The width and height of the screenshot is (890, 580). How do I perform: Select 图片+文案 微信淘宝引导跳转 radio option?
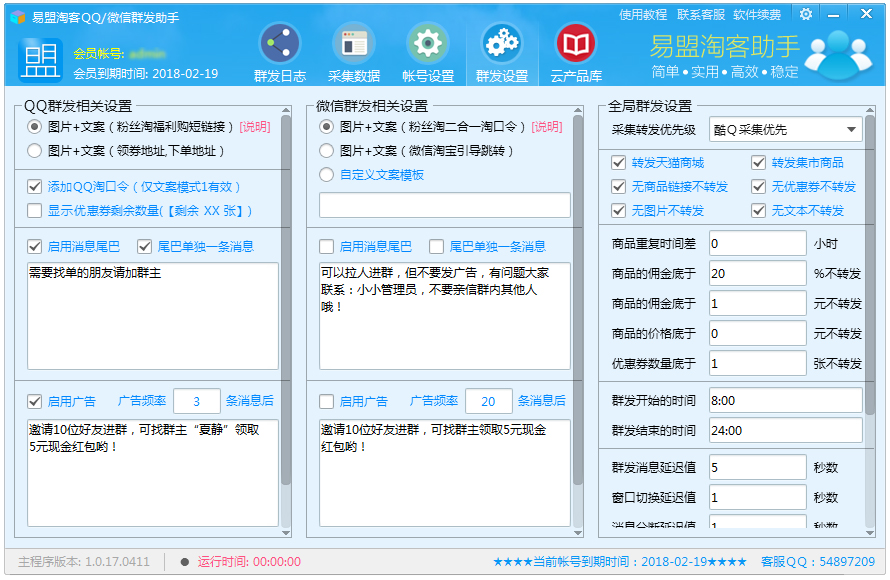pos(326,151)
